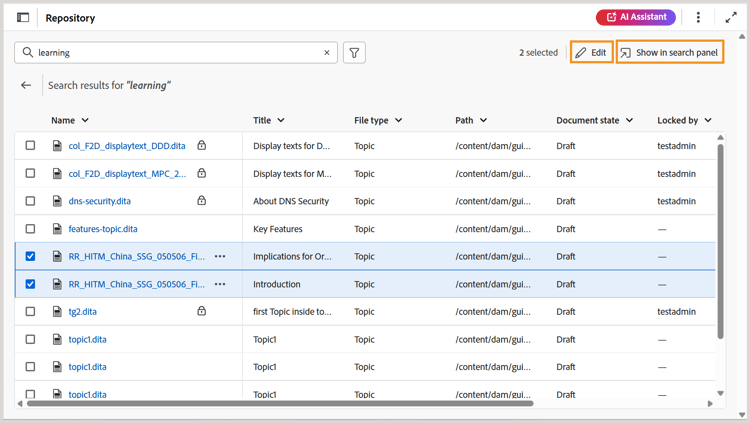Expand the Repository panel to full view
Viewport: 750px width, 423px height.
click(731, 18)
